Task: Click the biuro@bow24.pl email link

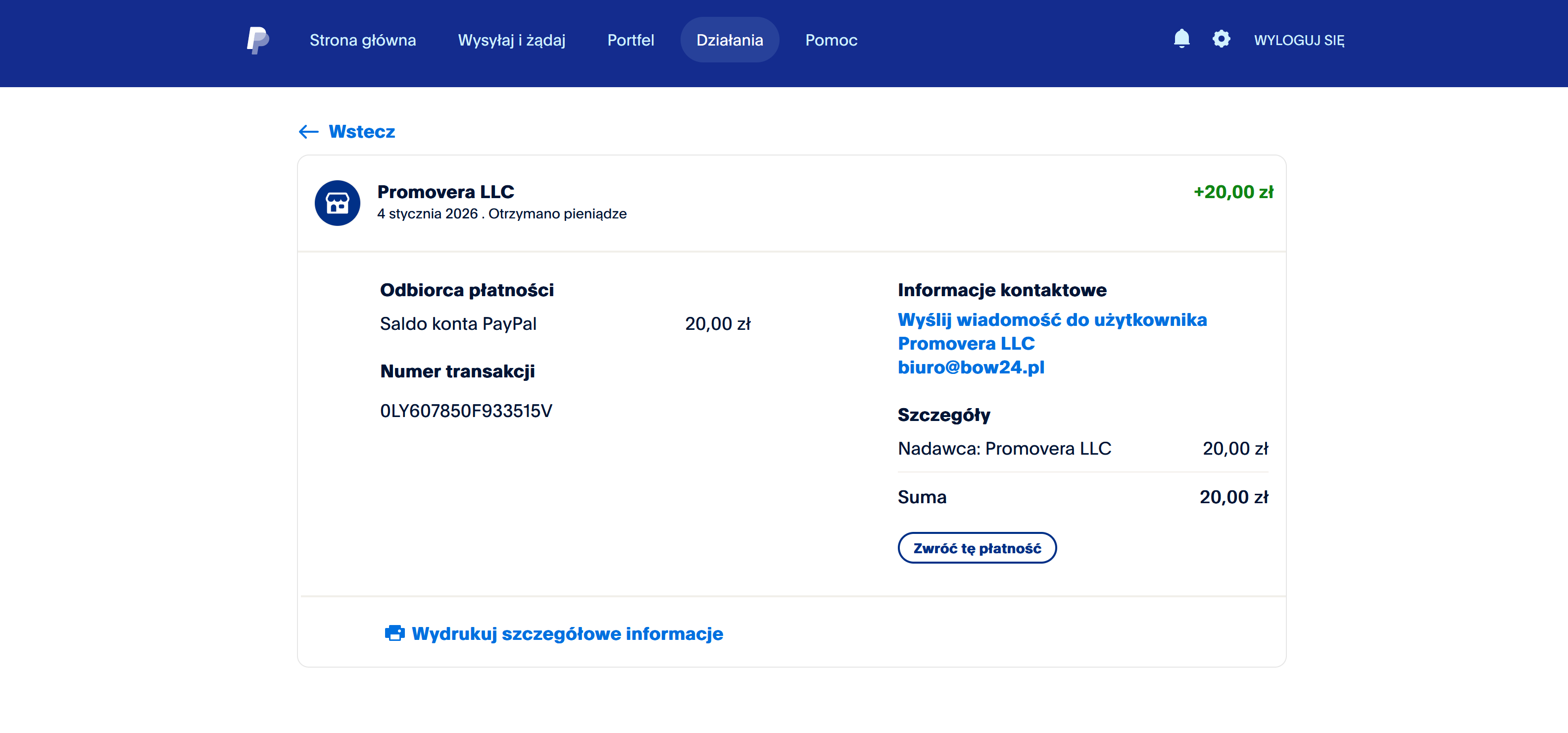Action: click(x=971, y=367)
